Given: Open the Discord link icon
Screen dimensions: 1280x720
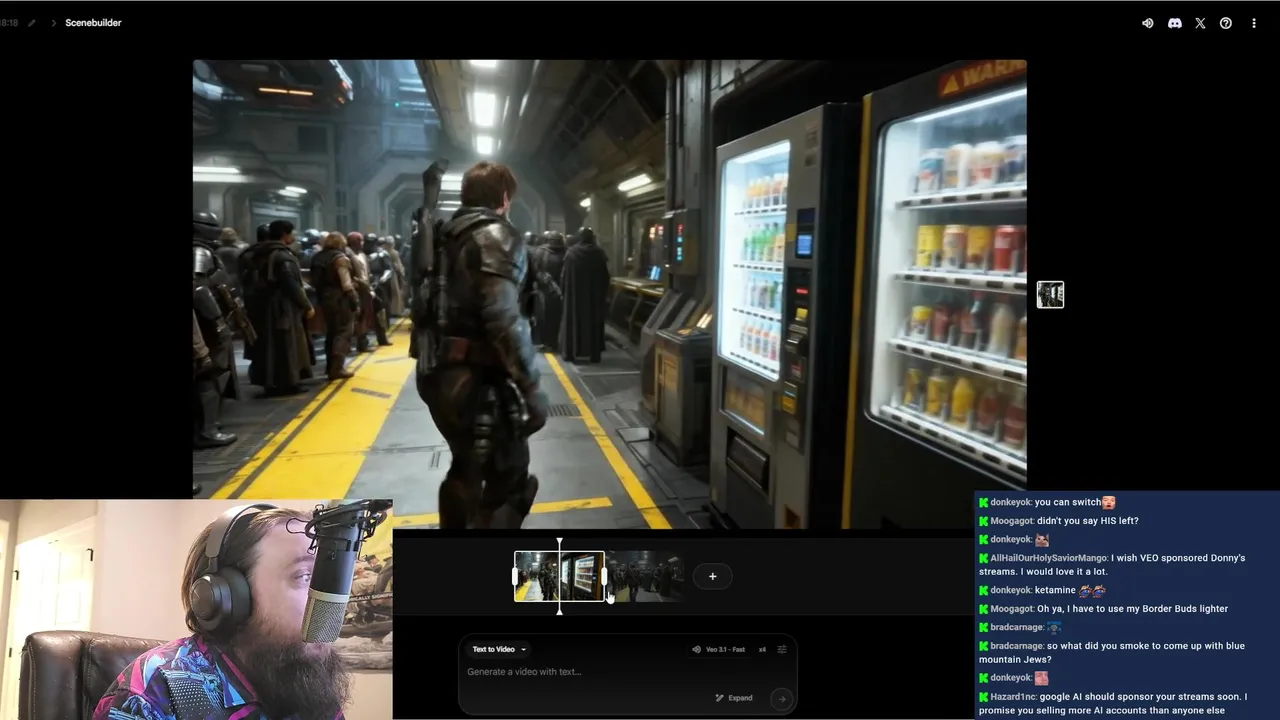Looking at the screenshot, I should 1174,23.
